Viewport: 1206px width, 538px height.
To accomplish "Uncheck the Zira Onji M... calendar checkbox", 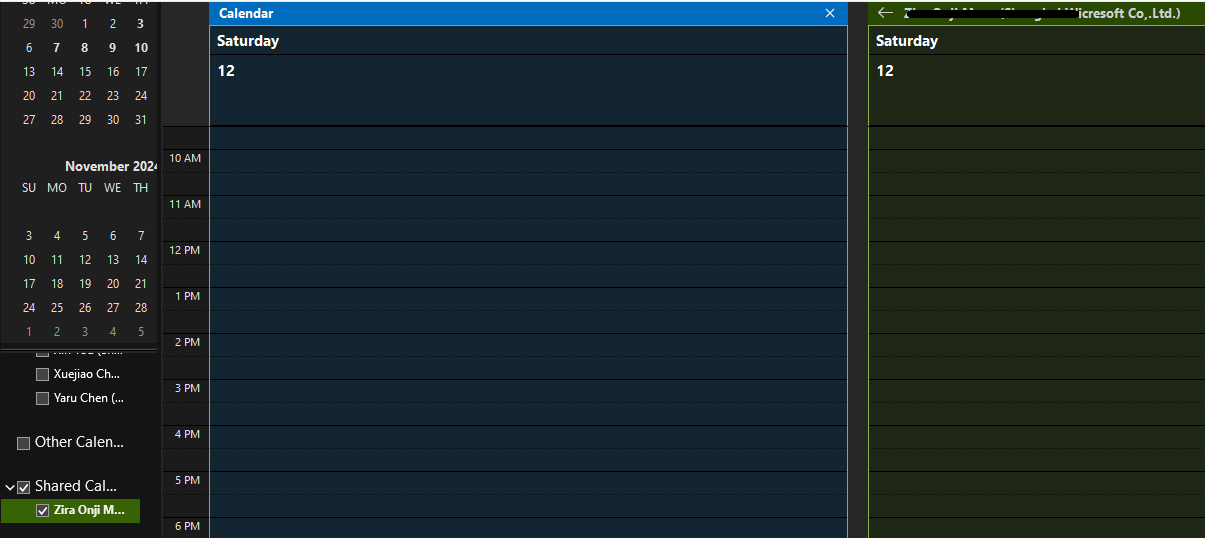I will tap(42, 510).
